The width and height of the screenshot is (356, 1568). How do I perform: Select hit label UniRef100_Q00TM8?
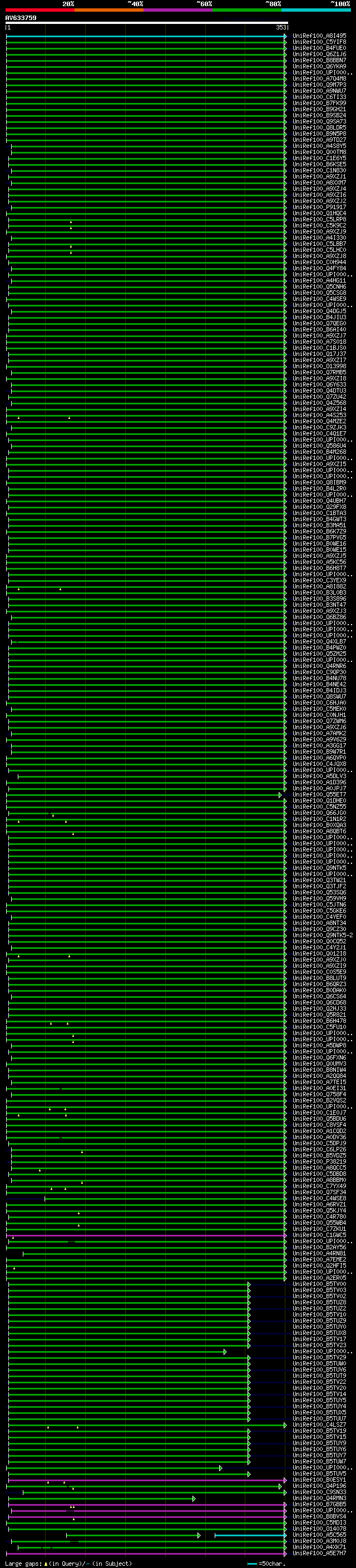pyautogui.click(x=319, y=152)
